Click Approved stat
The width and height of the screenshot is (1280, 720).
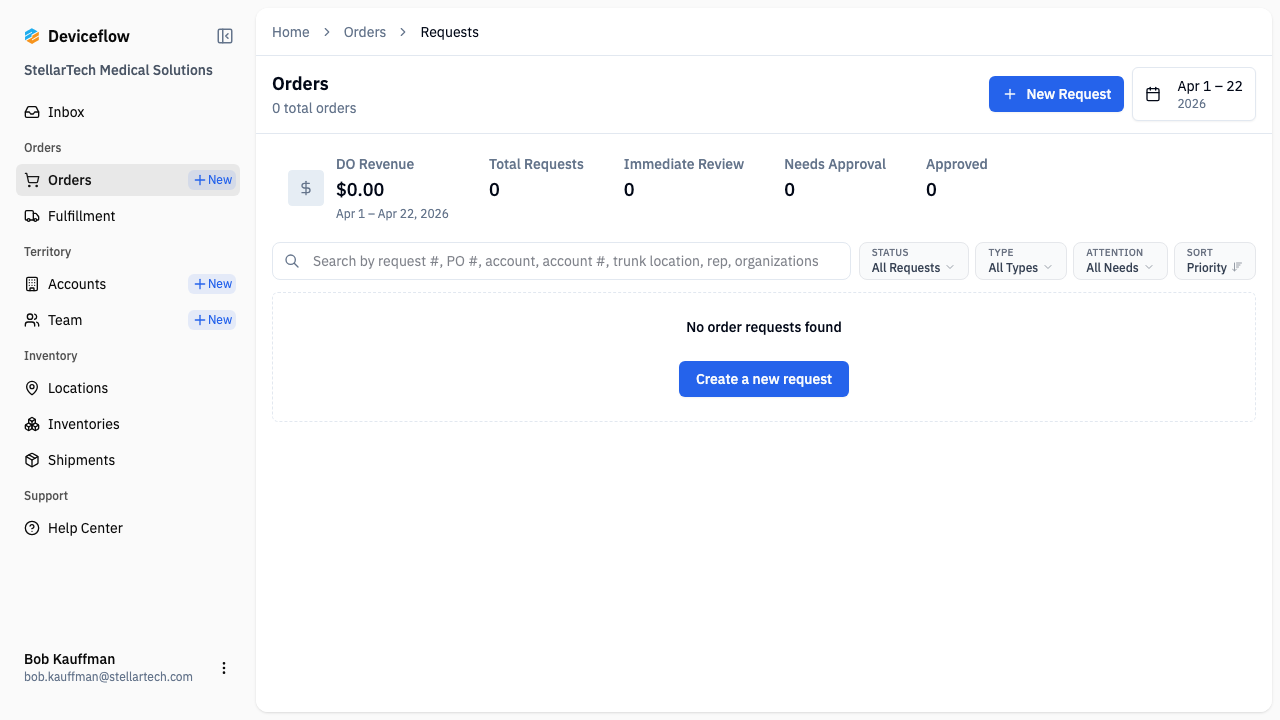pyautogui.click(x=957, y=178)
